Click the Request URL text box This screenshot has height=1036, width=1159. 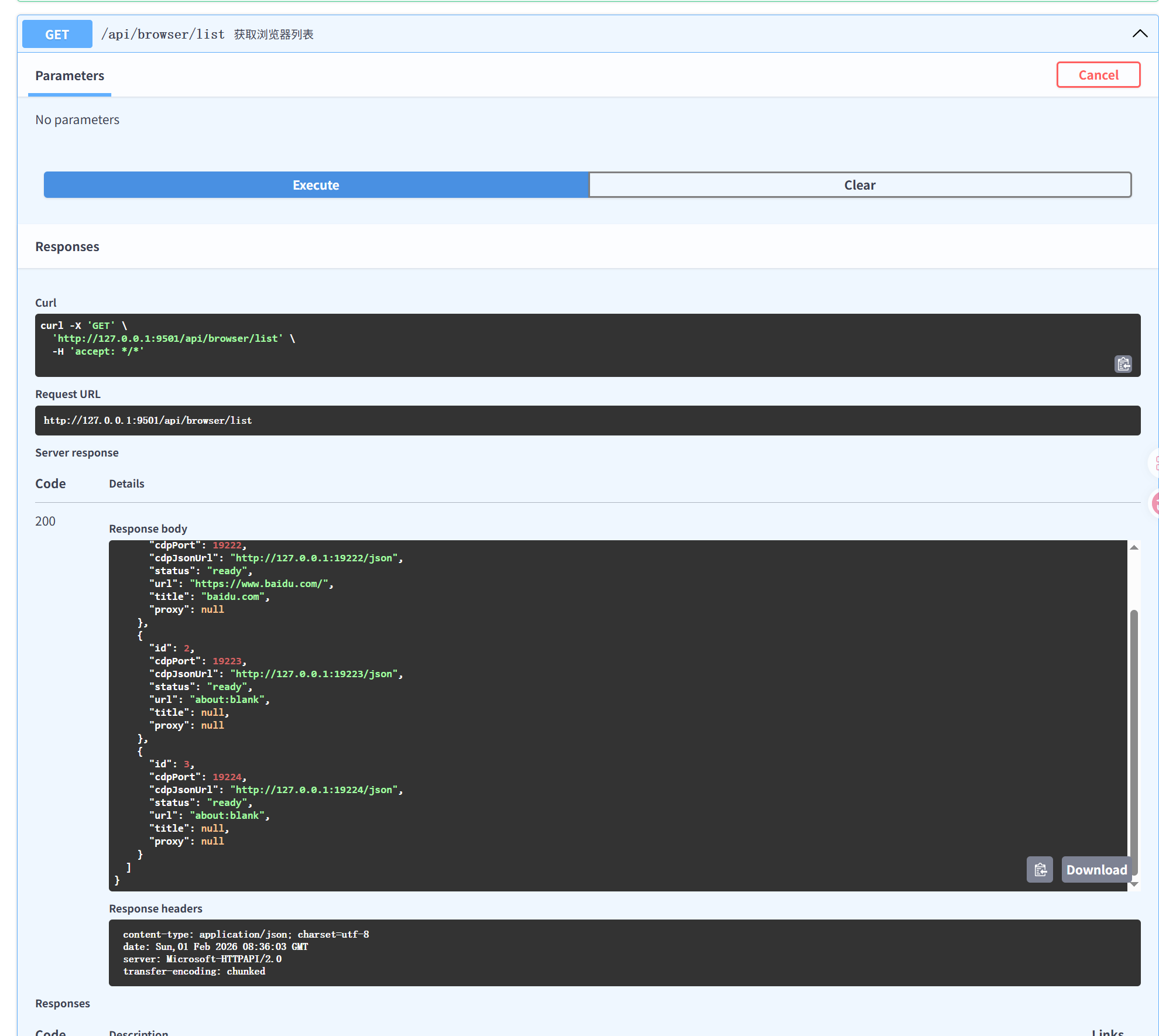click(587, 420)
